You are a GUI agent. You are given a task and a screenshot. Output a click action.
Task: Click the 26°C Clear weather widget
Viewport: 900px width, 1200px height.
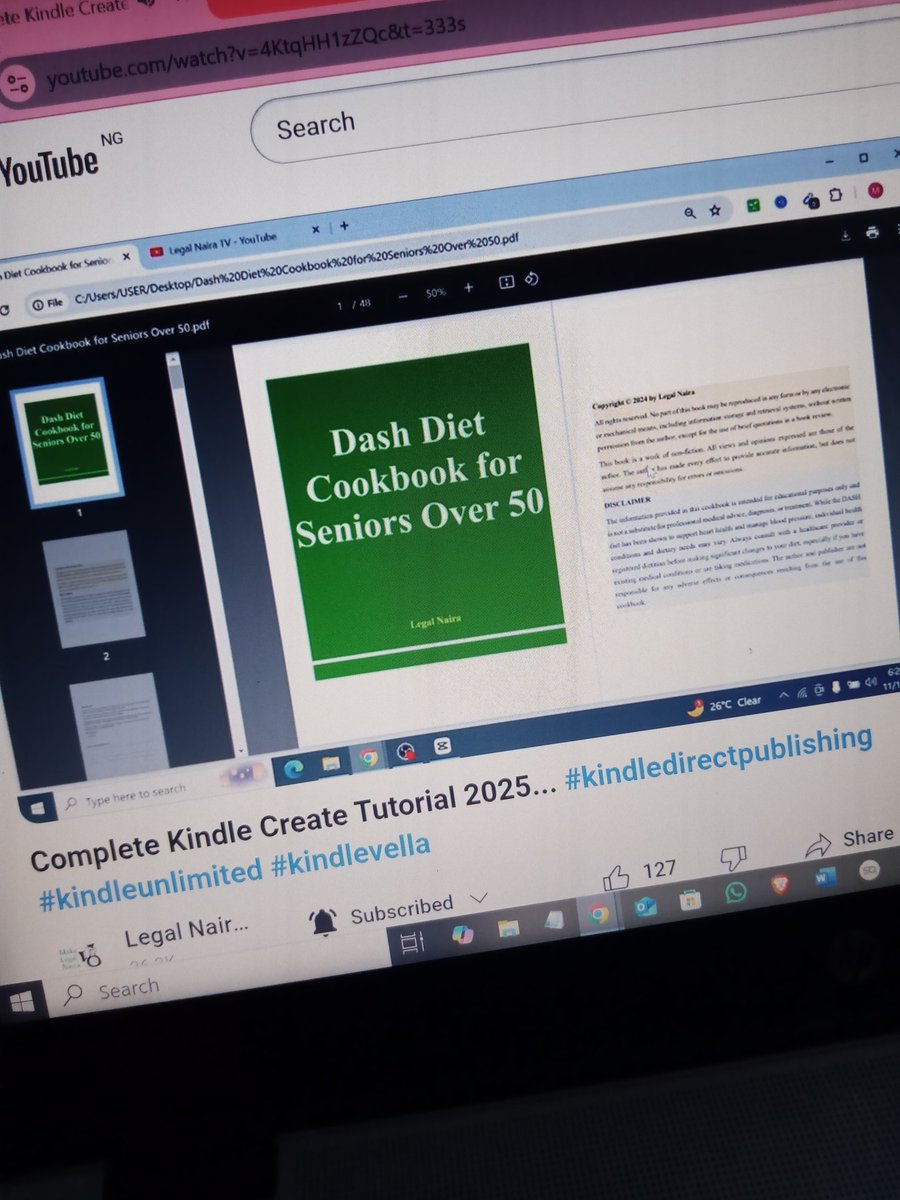coord(725,704)
